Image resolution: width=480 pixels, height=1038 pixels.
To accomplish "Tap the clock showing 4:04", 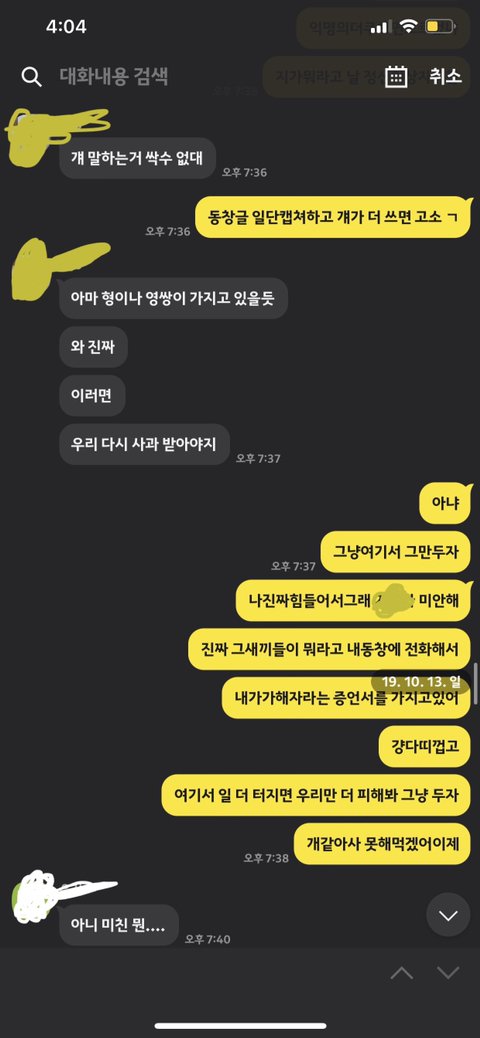I will click(x=66, y=26).
